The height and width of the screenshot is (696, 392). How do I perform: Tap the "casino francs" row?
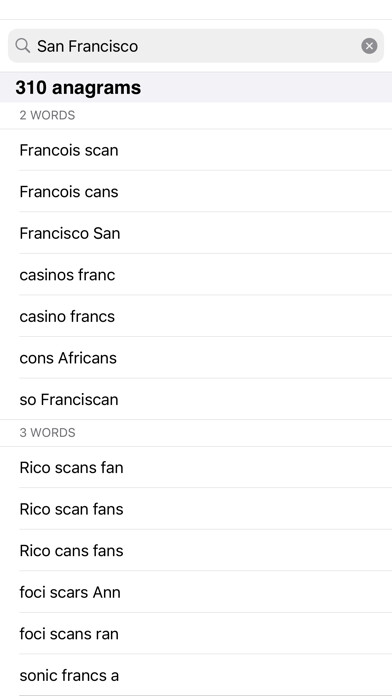click(196, 316)
